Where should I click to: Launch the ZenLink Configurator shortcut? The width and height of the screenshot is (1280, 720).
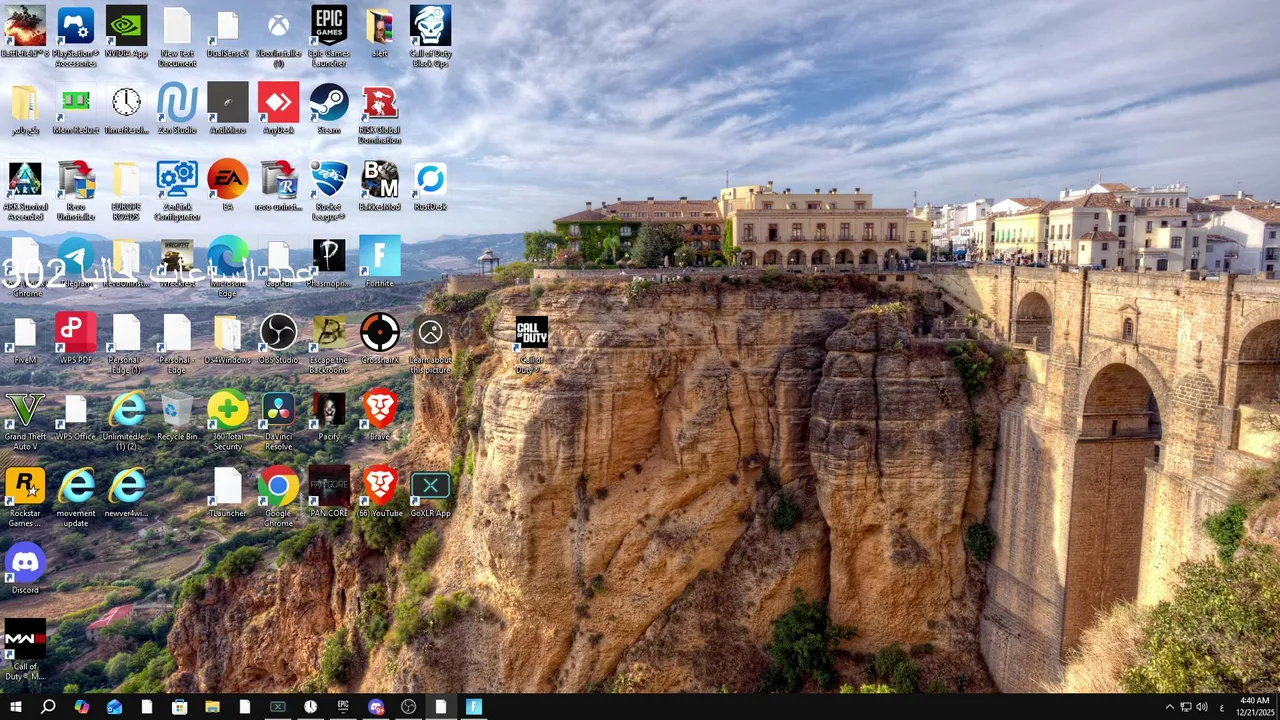pos(177,190)
